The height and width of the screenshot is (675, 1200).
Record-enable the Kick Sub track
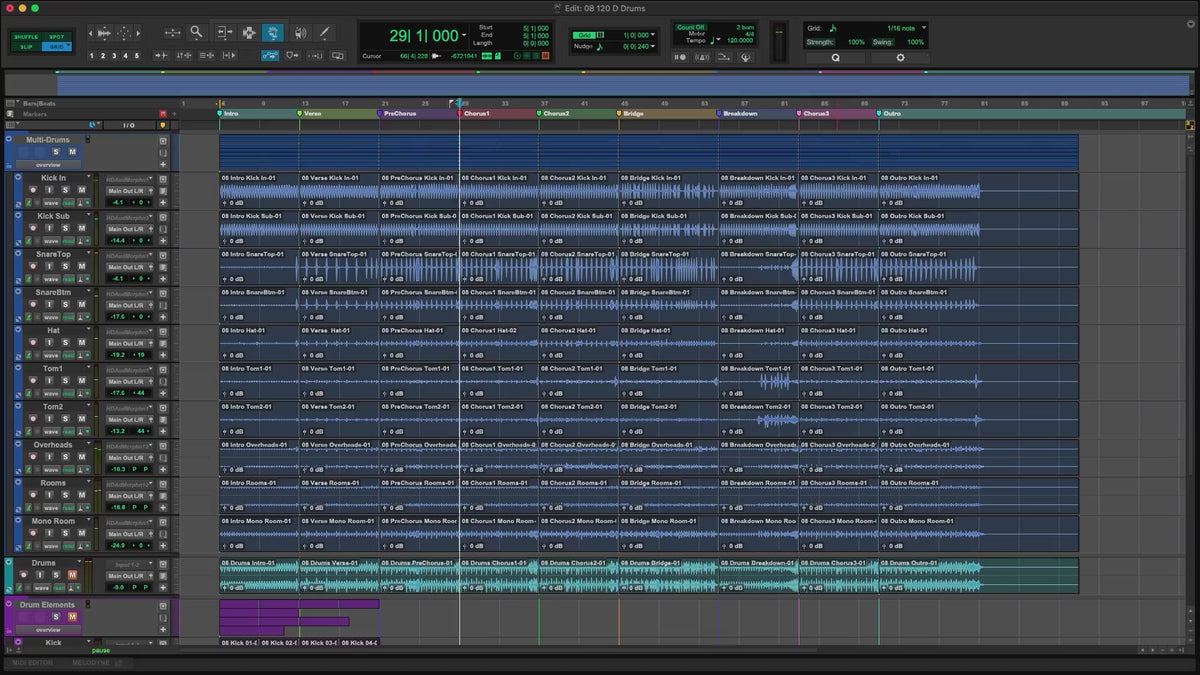[x=33, y=228]
